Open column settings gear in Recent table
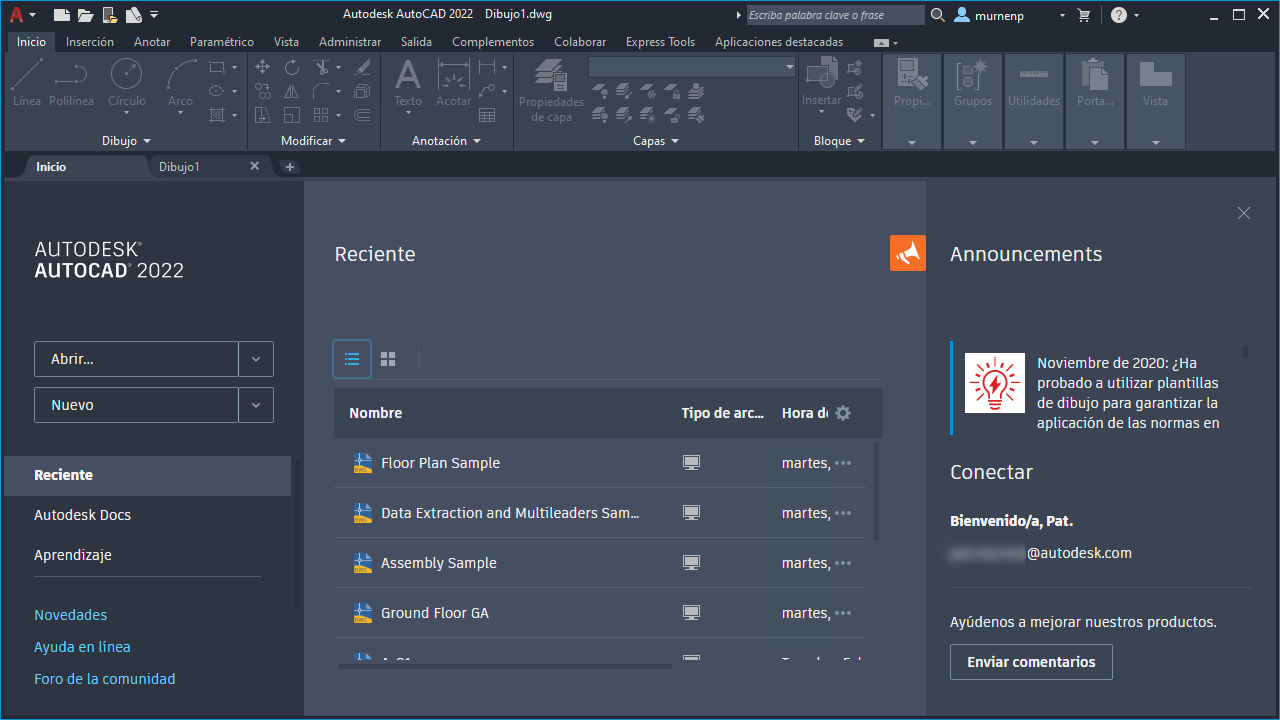 [x=843, y=413]
